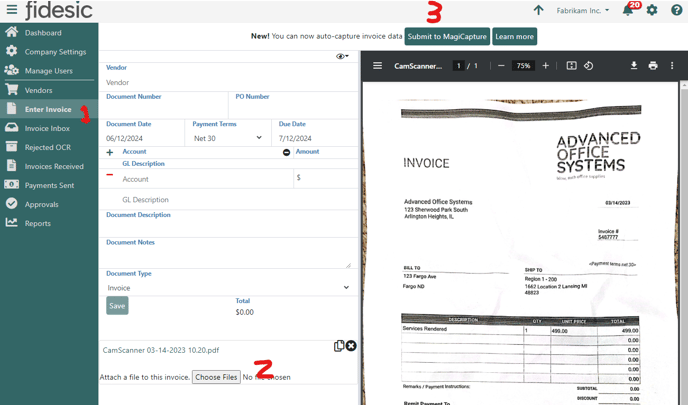Click Submit to MagiCapture button
Viewport: 688px width, 405px height.
pyautogui.click(x=447, y=36)
